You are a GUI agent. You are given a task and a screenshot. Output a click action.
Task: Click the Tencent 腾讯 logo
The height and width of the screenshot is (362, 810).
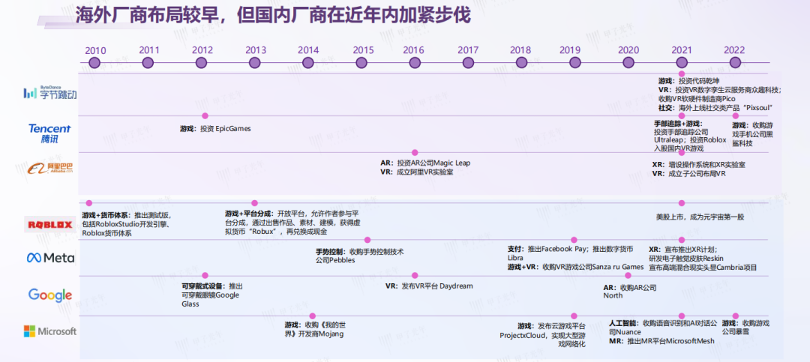coord(49,133)
